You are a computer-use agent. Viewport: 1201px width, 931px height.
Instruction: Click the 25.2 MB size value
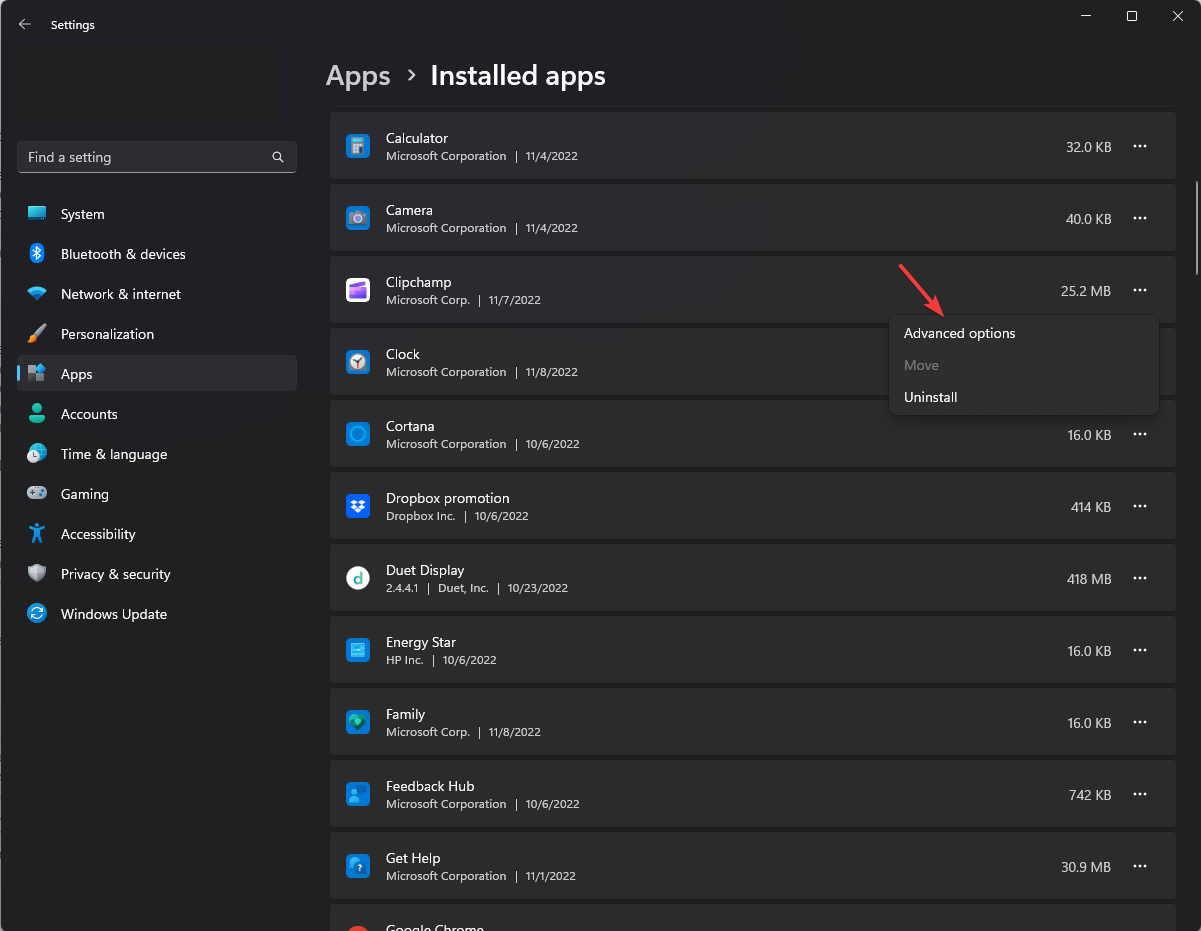point(1086,291)
